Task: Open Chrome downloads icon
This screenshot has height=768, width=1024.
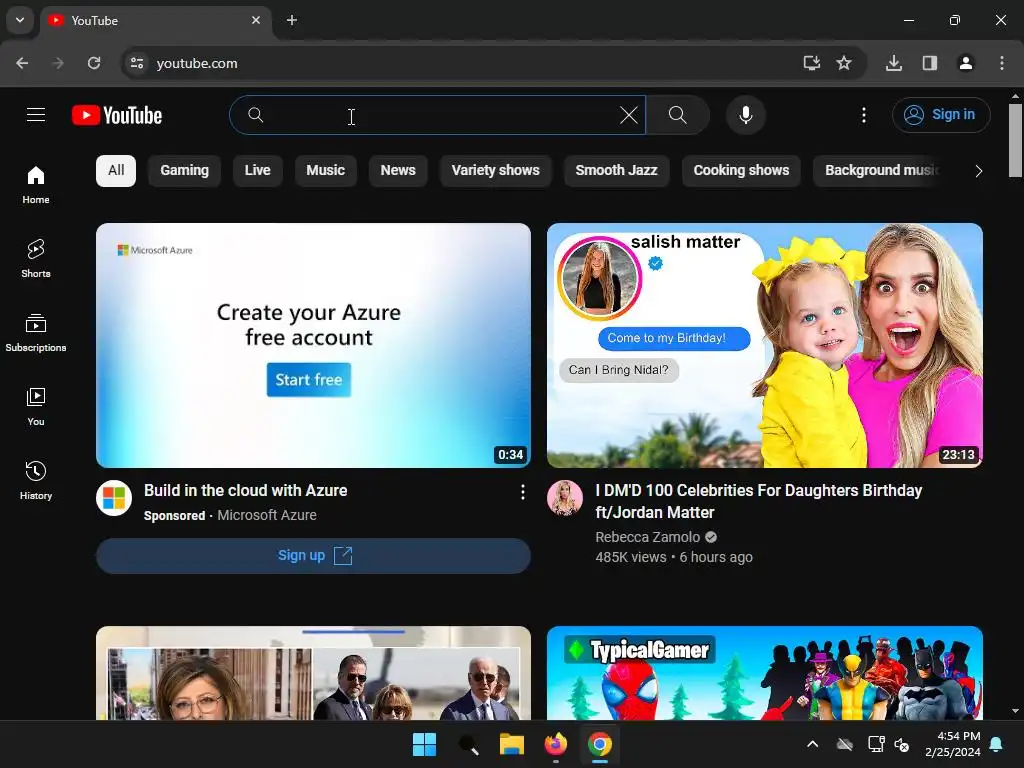Action: pyautogui.click(x=893, y=63)
